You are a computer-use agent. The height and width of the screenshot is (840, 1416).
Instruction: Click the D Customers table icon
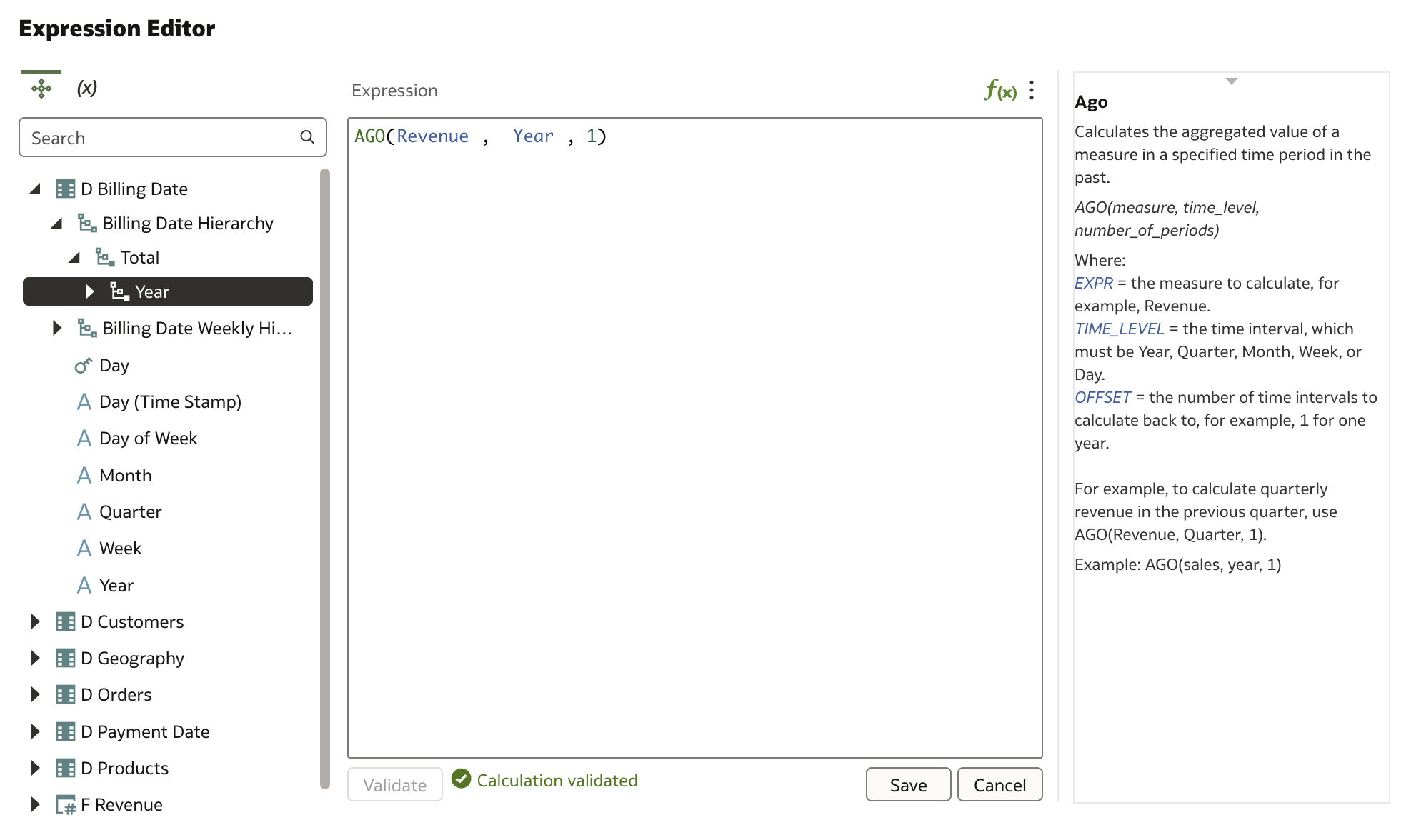point(65,621)
